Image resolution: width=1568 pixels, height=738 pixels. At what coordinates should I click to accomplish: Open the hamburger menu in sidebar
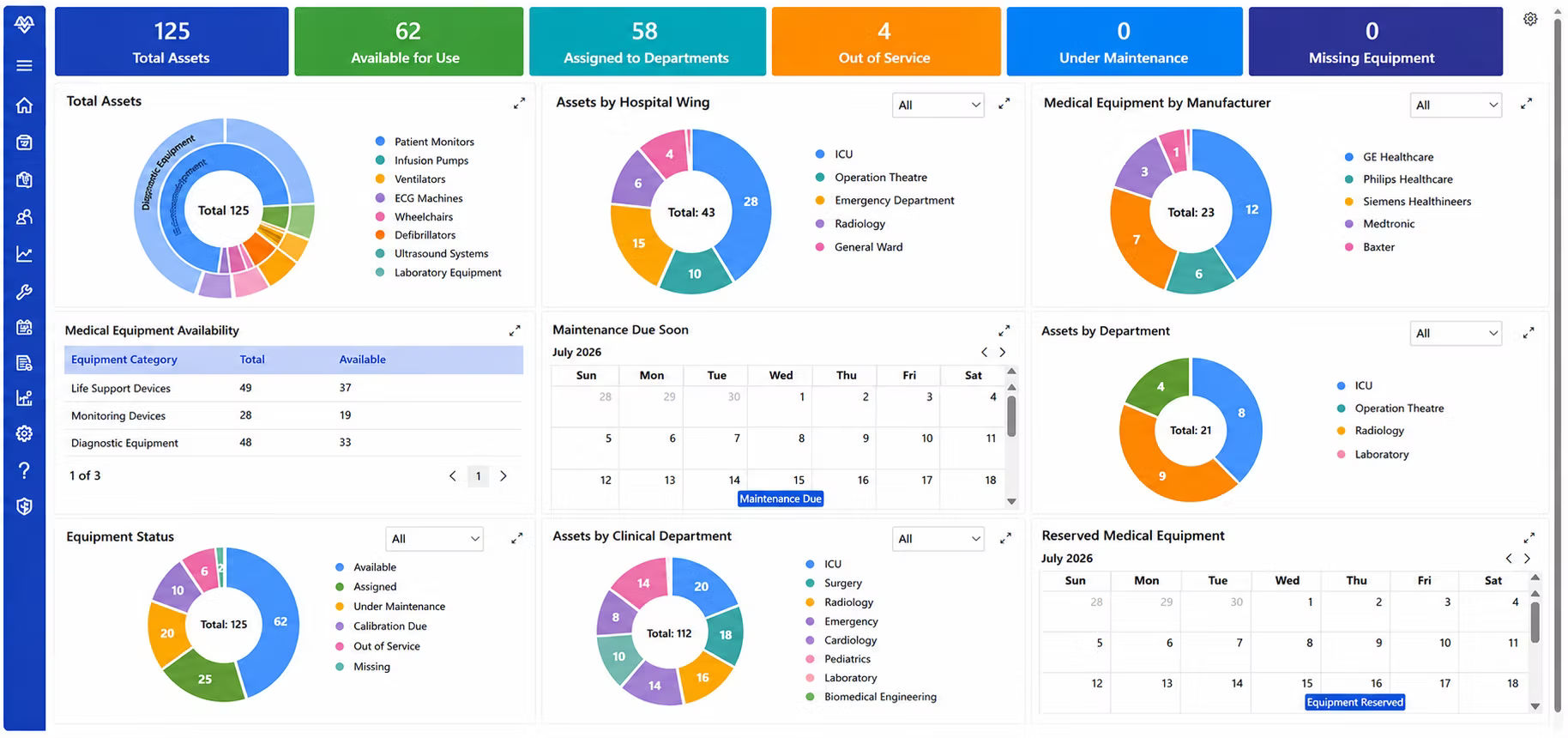point(24,65)
